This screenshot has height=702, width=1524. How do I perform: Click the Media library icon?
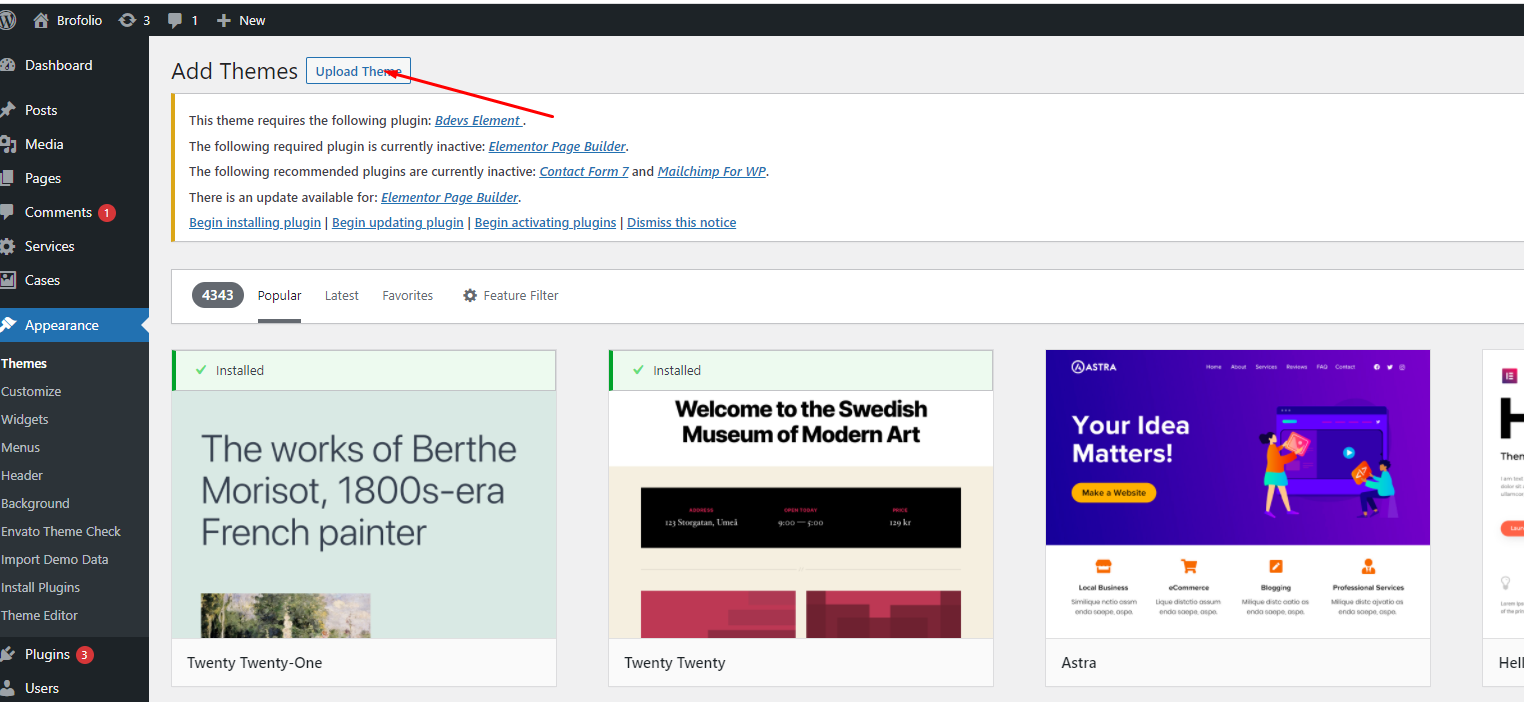pos(8,144)
